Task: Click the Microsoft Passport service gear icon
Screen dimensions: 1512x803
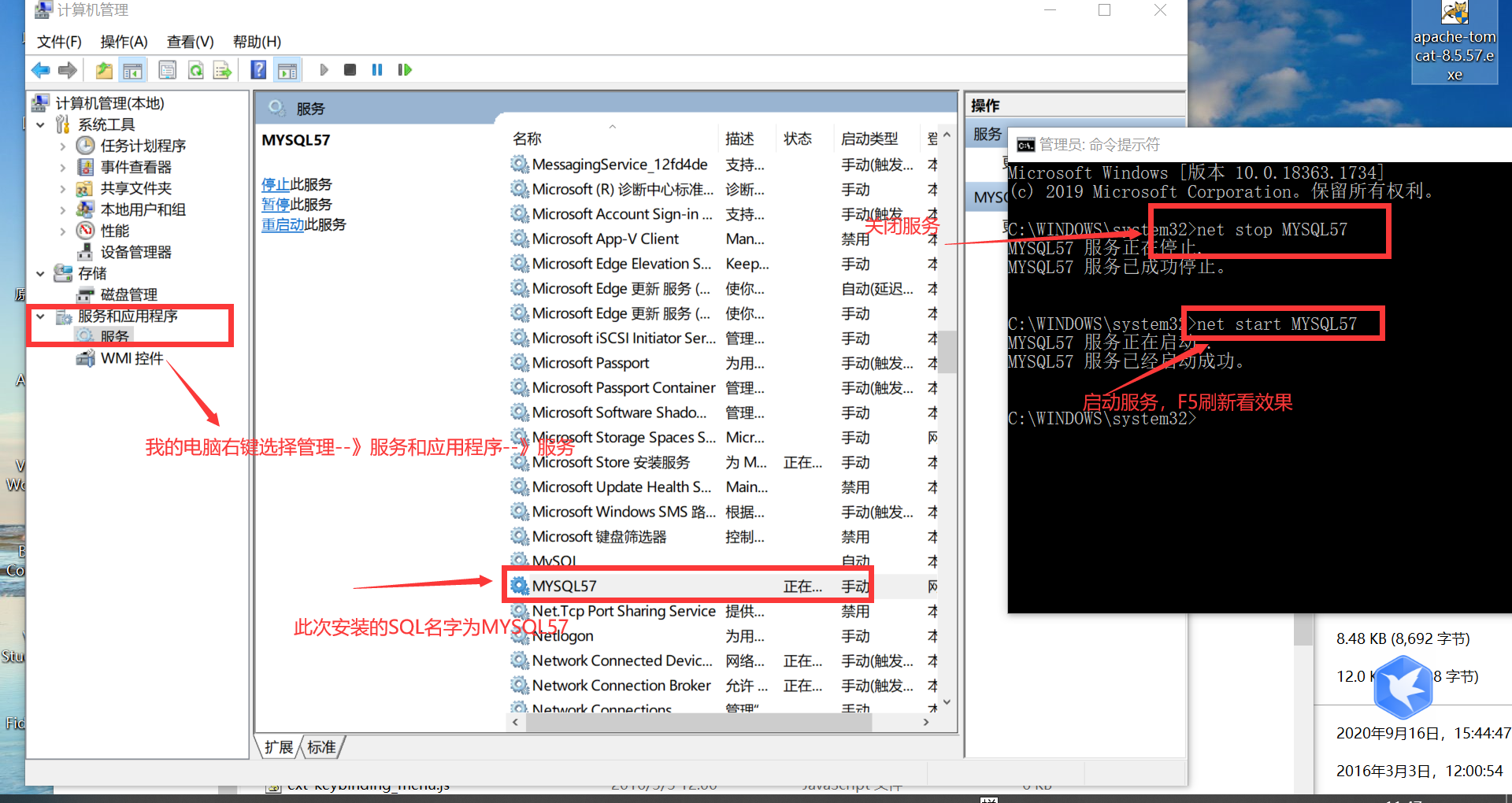Action: [520, 363]
